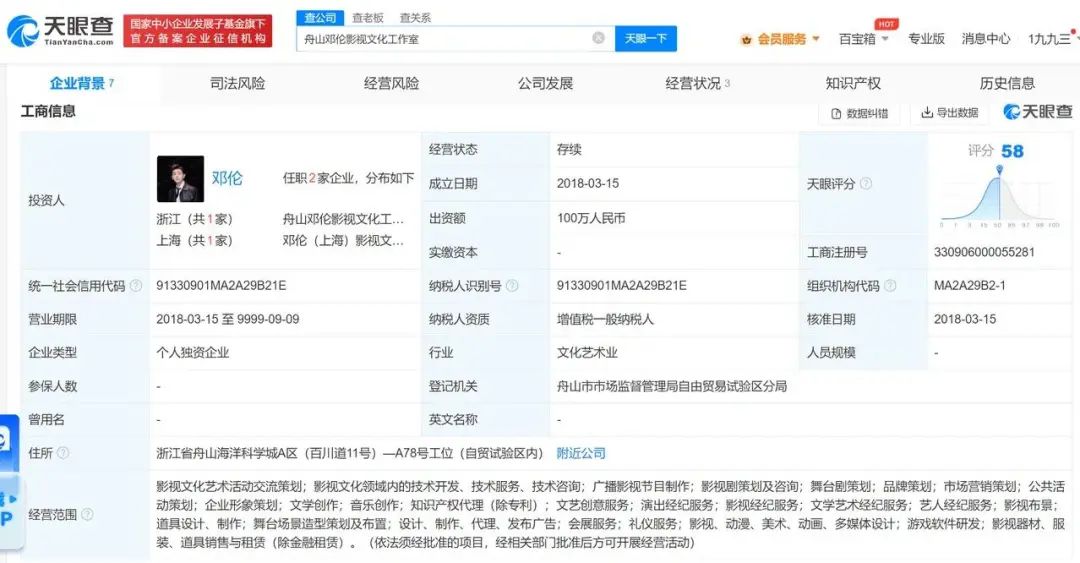Screen dimensions: 1080x563
Task: Select the 查老板 search tab
Action: 368,17
